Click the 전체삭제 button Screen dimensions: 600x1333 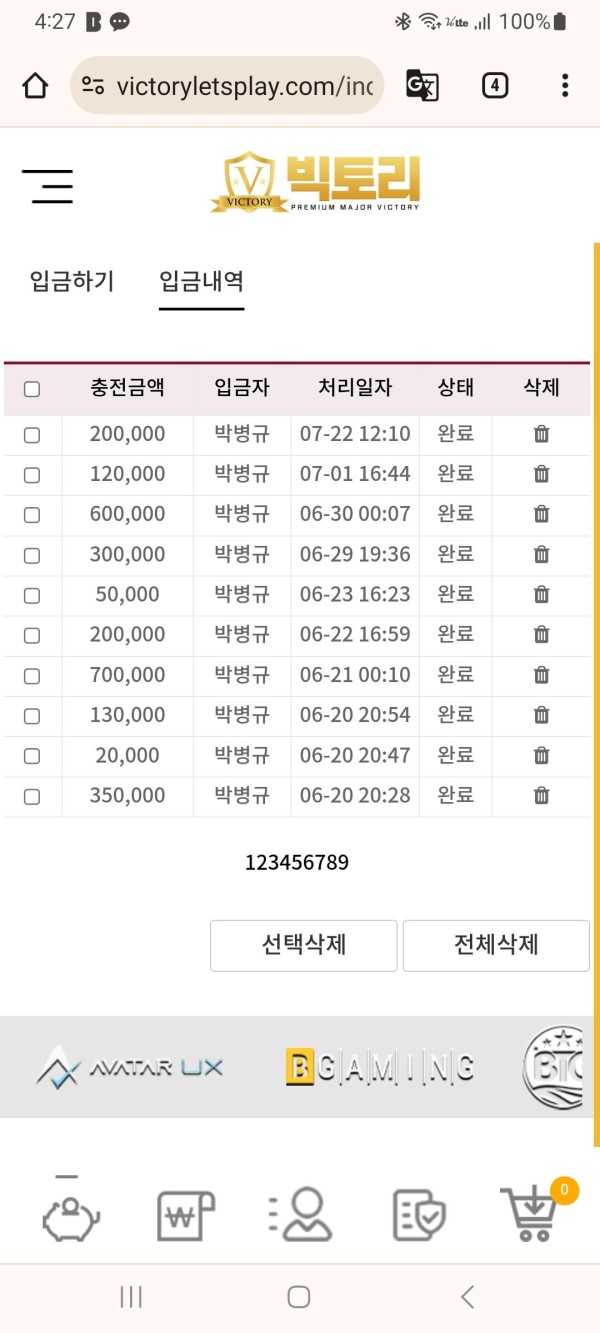tap(496, 945)
